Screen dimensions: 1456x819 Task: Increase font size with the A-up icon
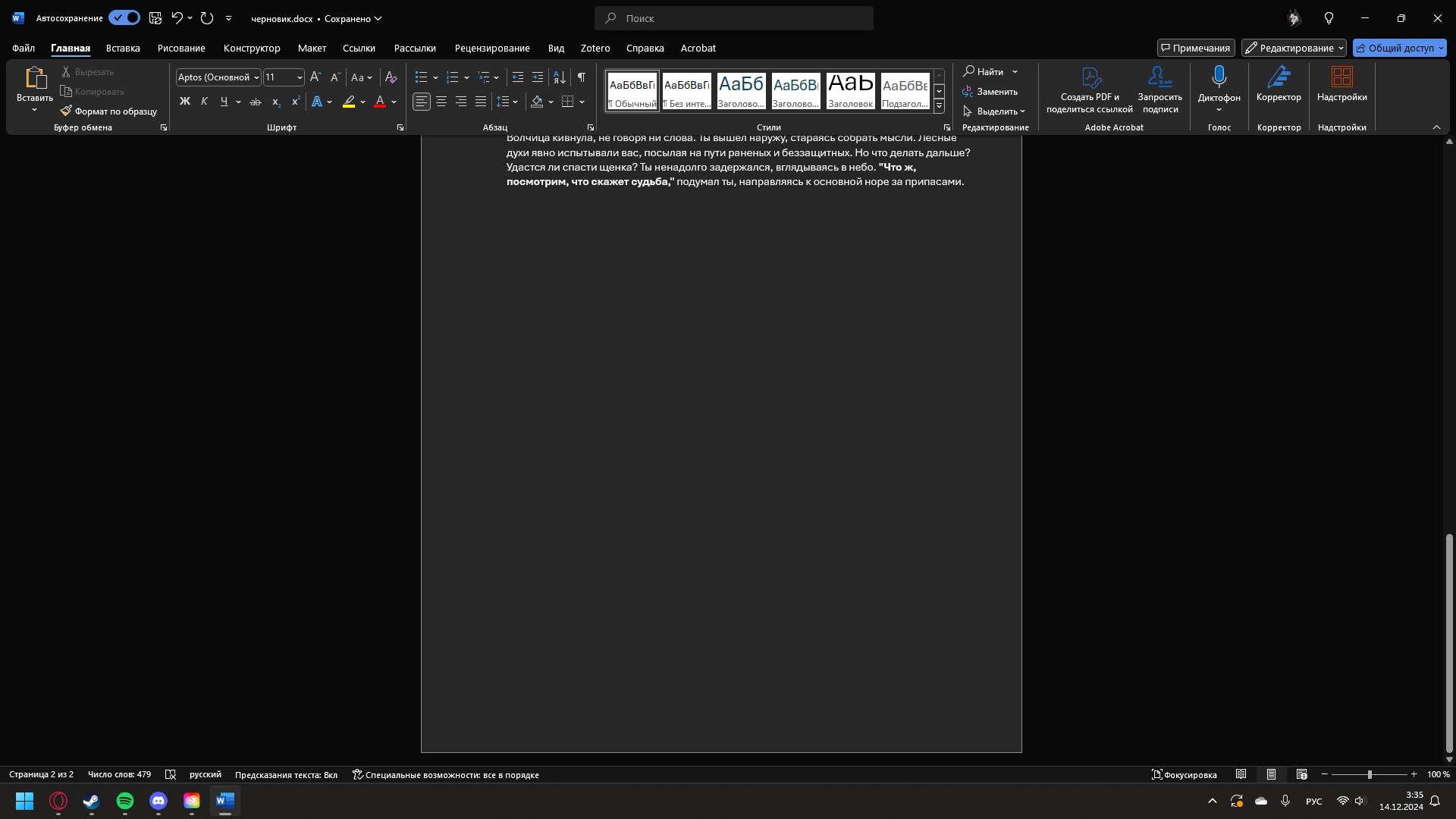(316, 77)
